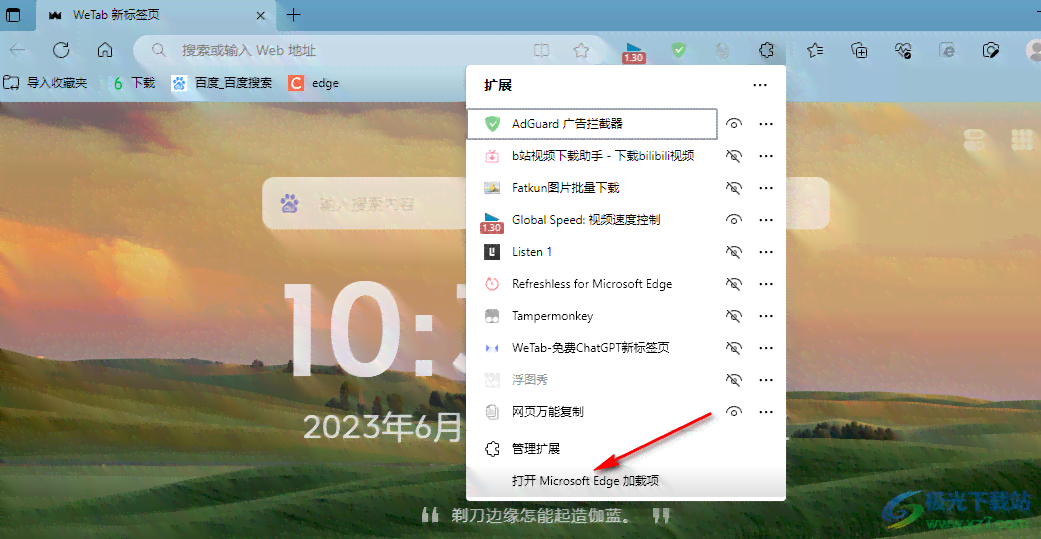Click the Tampermonkey icon in extensions list
This screenshot has height=539, width=1041.
tap(492, 316)
